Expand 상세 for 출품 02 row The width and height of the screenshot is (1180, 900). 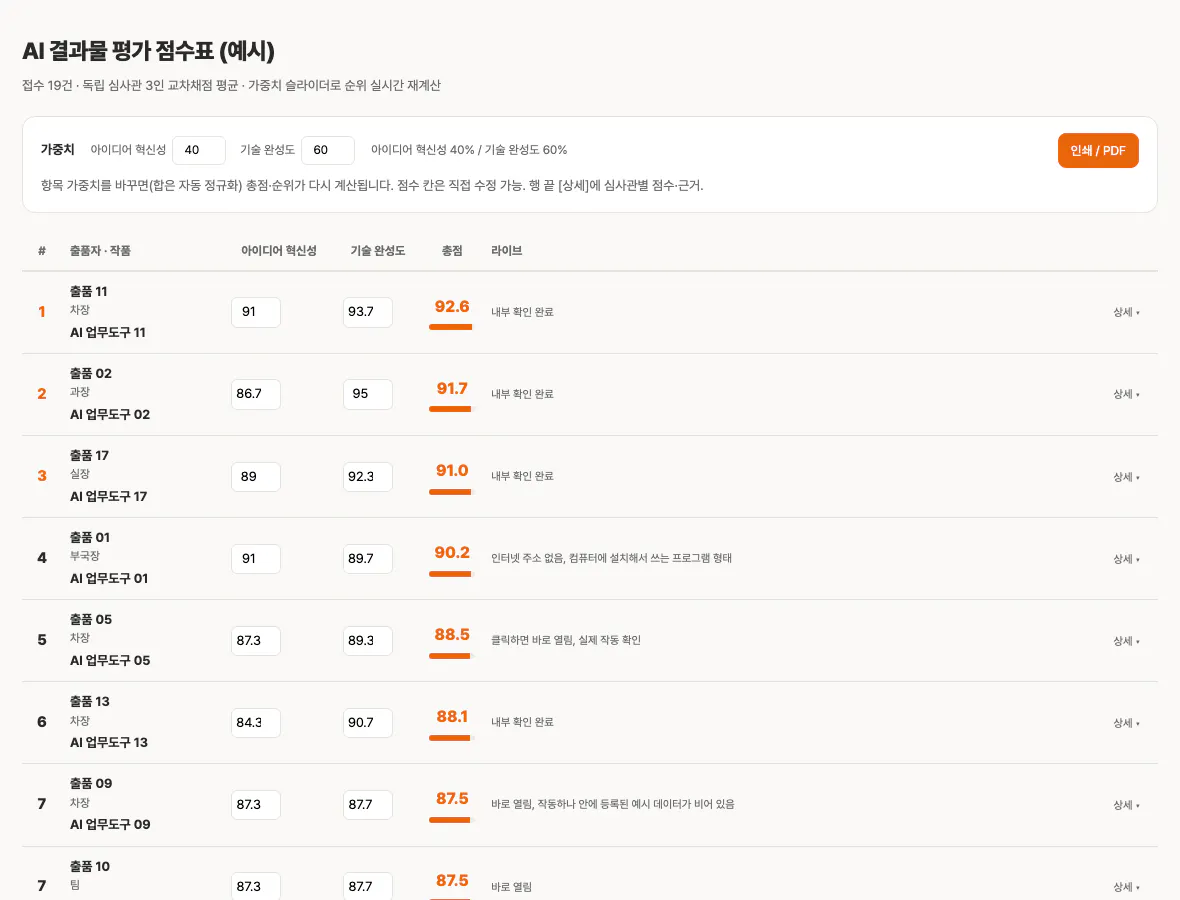[1127, 394]
